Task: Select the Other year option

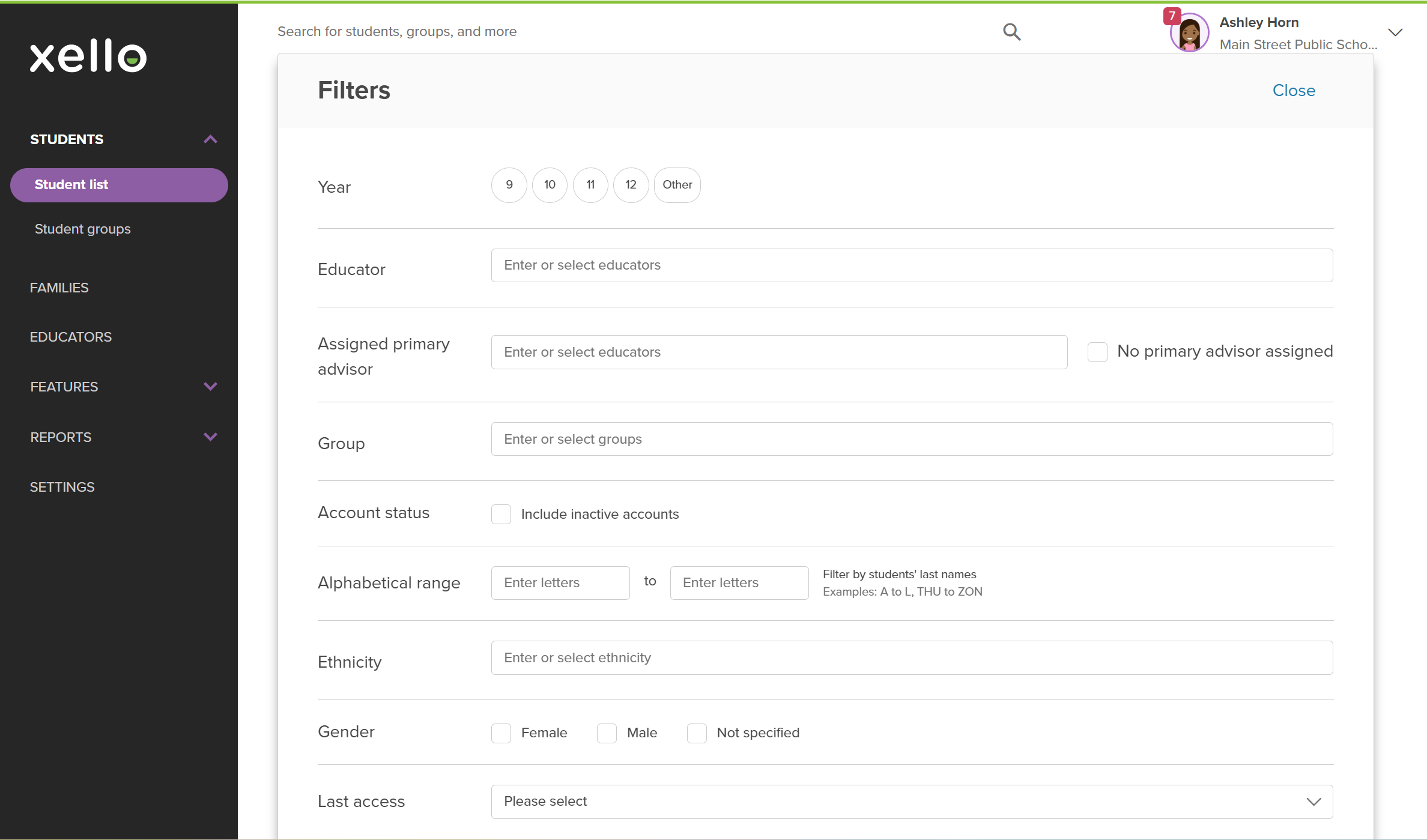Action: pyautogui.click(x=677, y=185)
